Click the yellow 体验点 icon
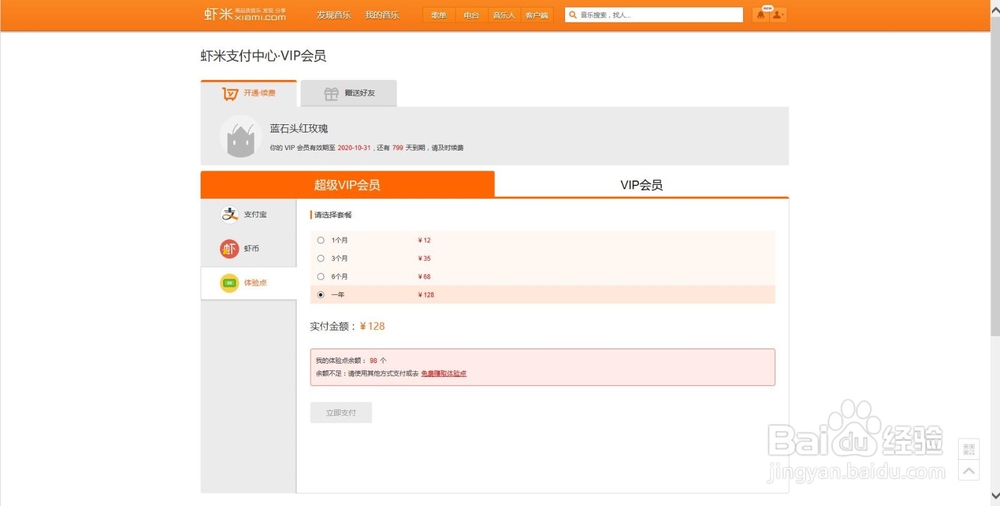The width and height of the screenshot is (1000, 506). tap(230, 283)
